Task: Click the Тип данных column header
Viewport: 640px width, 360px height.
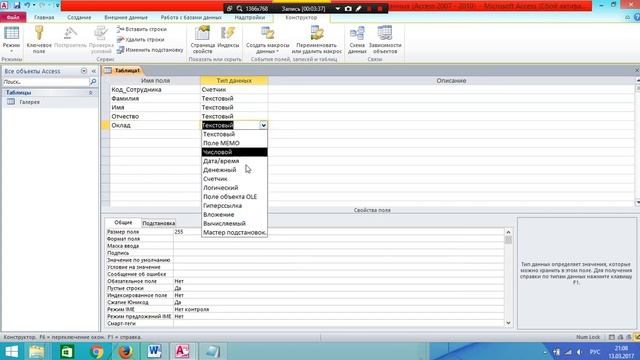Action: click(x=234, y=80)
